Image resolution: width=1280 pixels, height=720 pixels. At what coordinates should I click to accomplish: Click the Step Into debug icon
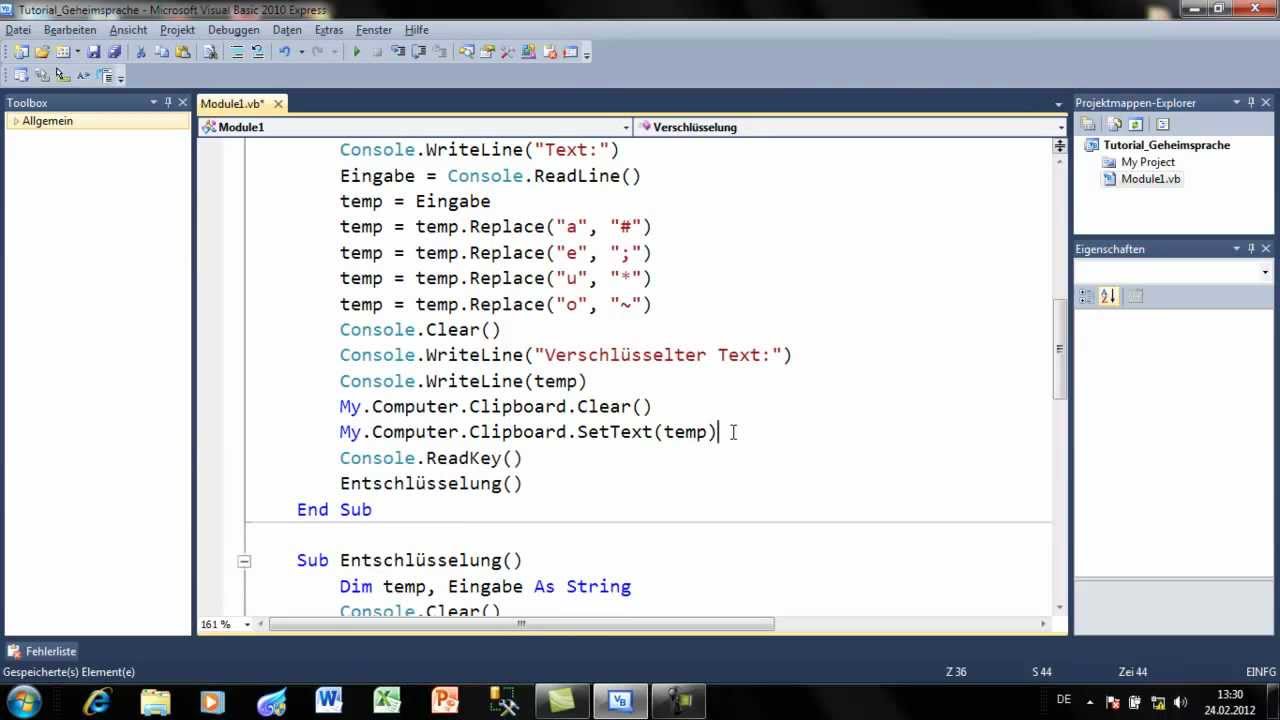(x=398, y=52)
